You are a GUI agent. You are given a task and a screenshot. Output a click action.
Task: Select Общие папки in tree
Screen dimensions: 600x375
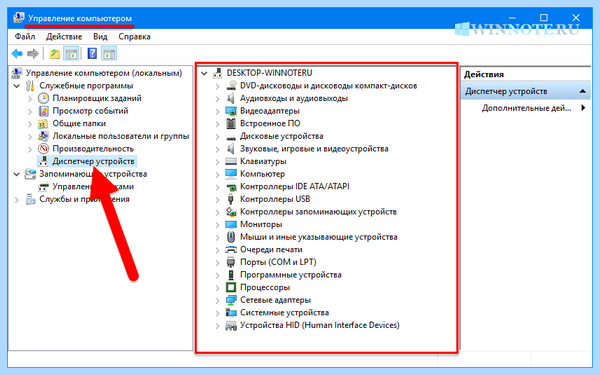tap(79, 124)
